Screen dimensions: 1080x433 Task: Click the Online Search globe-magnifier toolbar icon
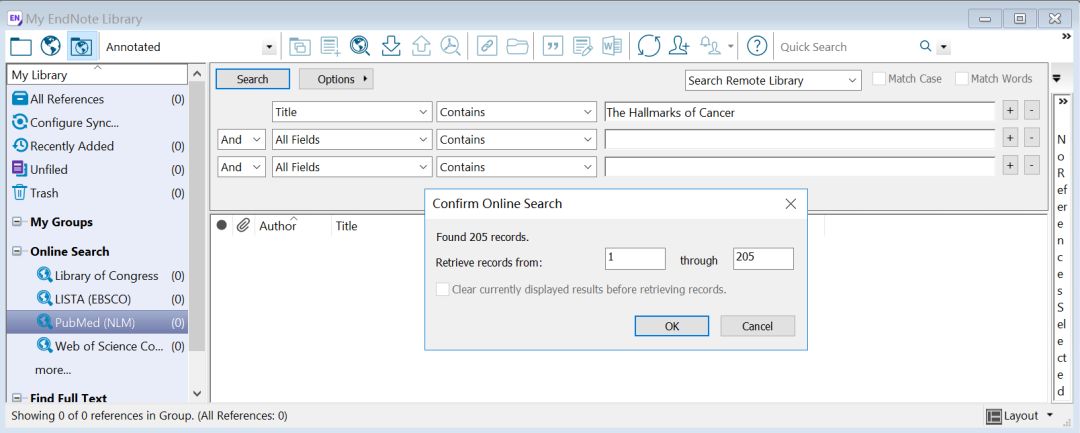click(x=360, y=47)
